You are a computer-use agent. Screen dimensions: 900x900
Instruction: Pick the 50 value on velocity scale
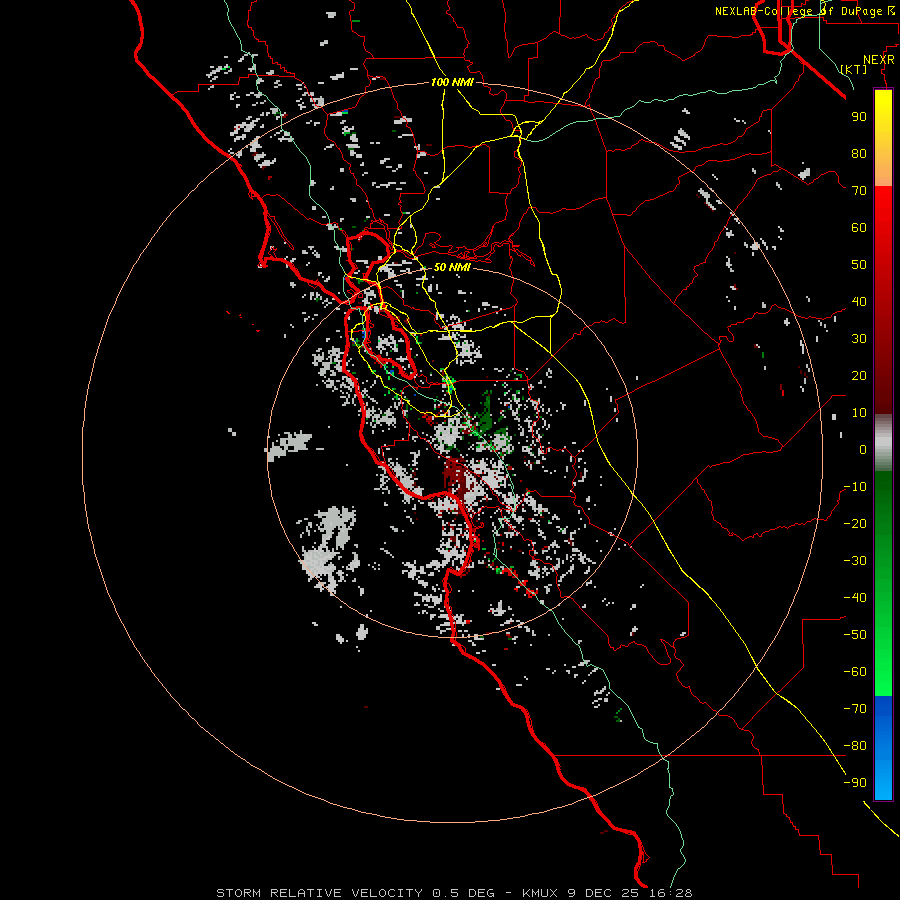click(x=859, y=265)
